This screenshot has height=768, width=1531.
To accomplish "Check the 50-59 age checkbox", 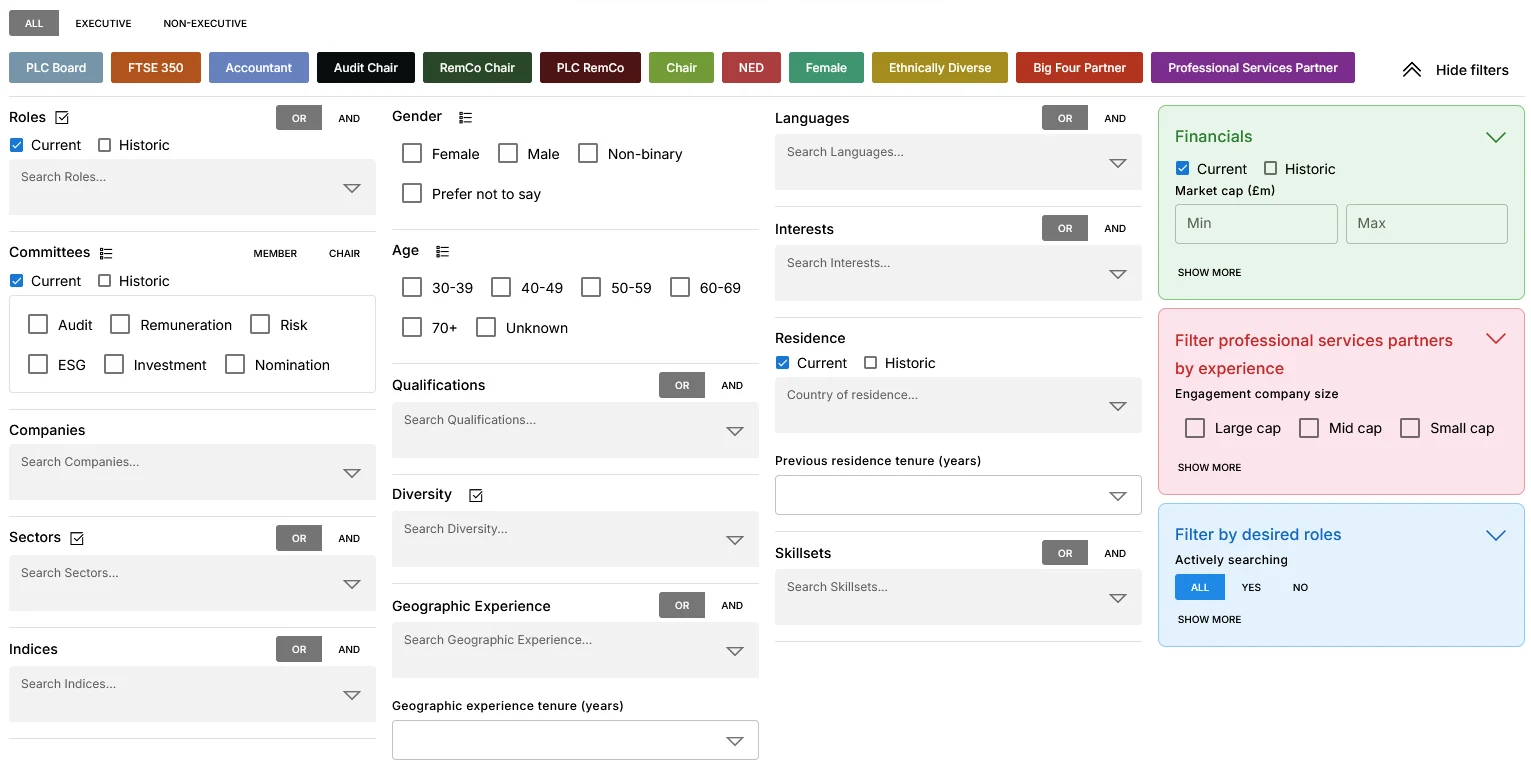I will [591, 287].
